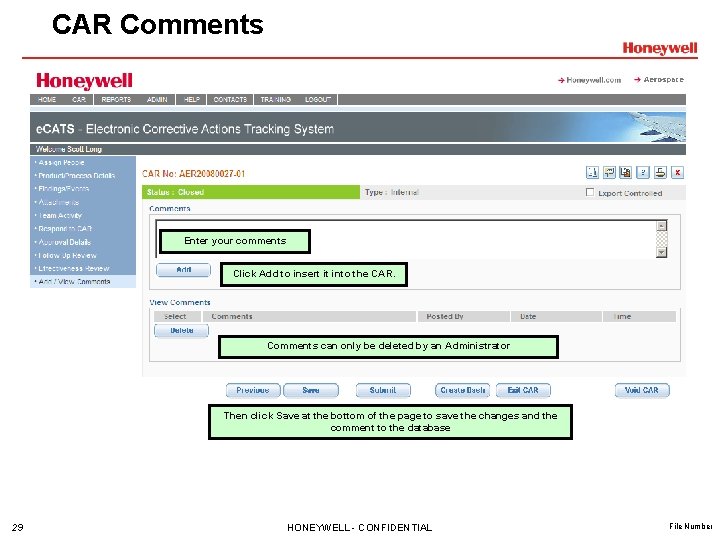This screenshot has height=540, width=720.
Task: Open the ADMIN menu
Action: [157, 100]
